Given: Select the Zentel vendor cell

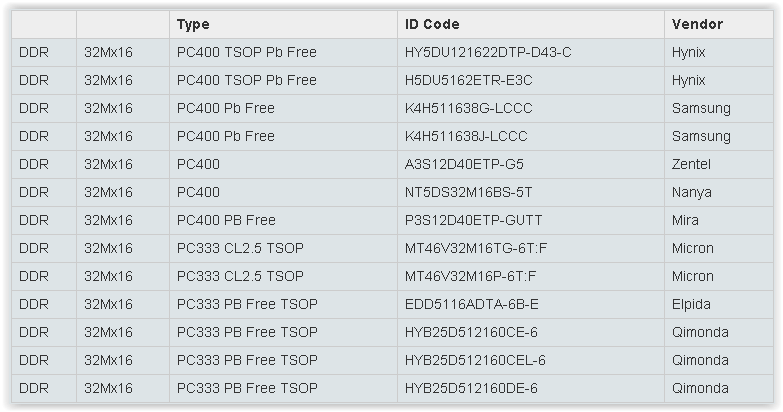Looking at the screenshot, I should click(x=719, y=164).
